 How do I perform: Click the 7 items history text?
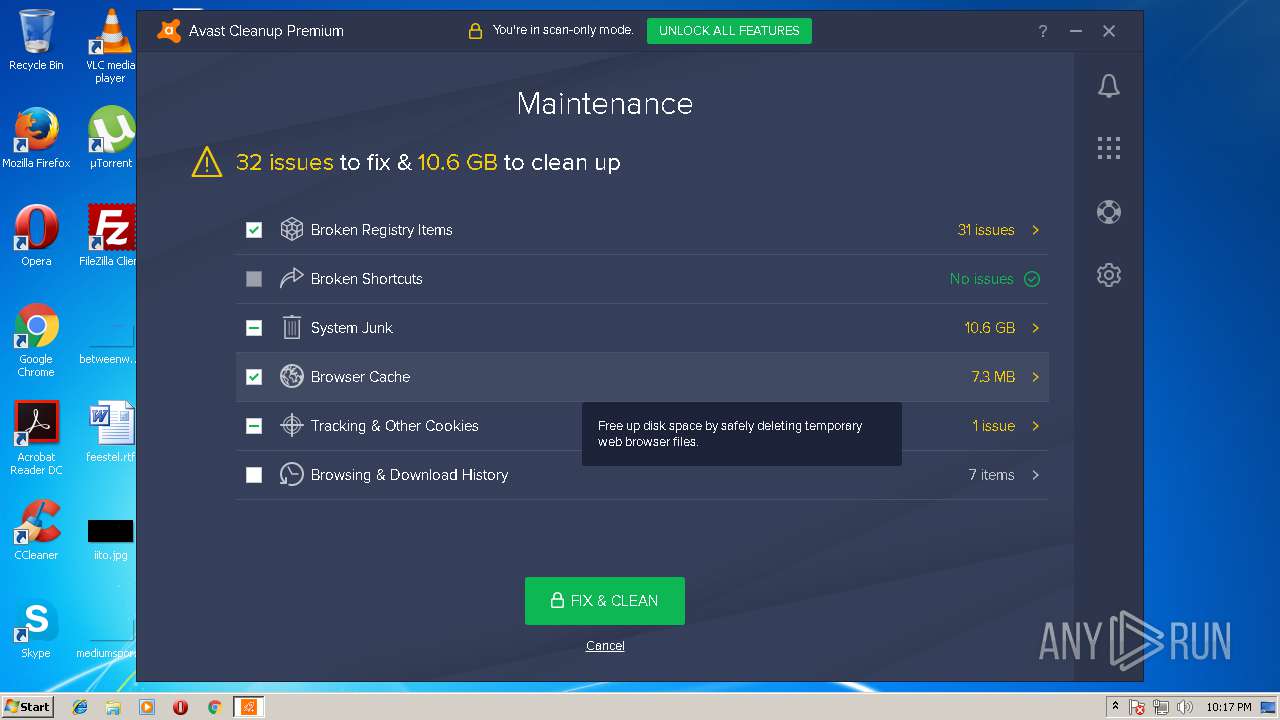click(991, 475)
